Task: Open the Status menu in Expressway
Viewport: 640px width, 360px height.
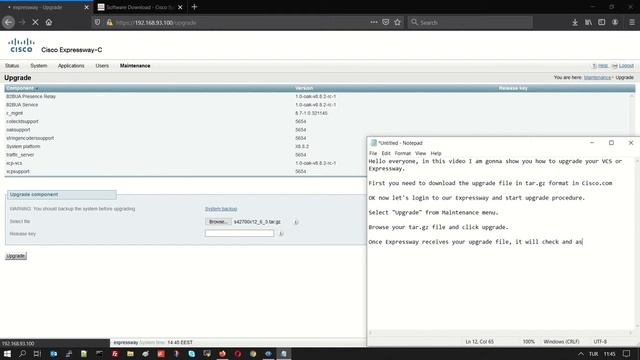Action: click(x=12, y=66)
